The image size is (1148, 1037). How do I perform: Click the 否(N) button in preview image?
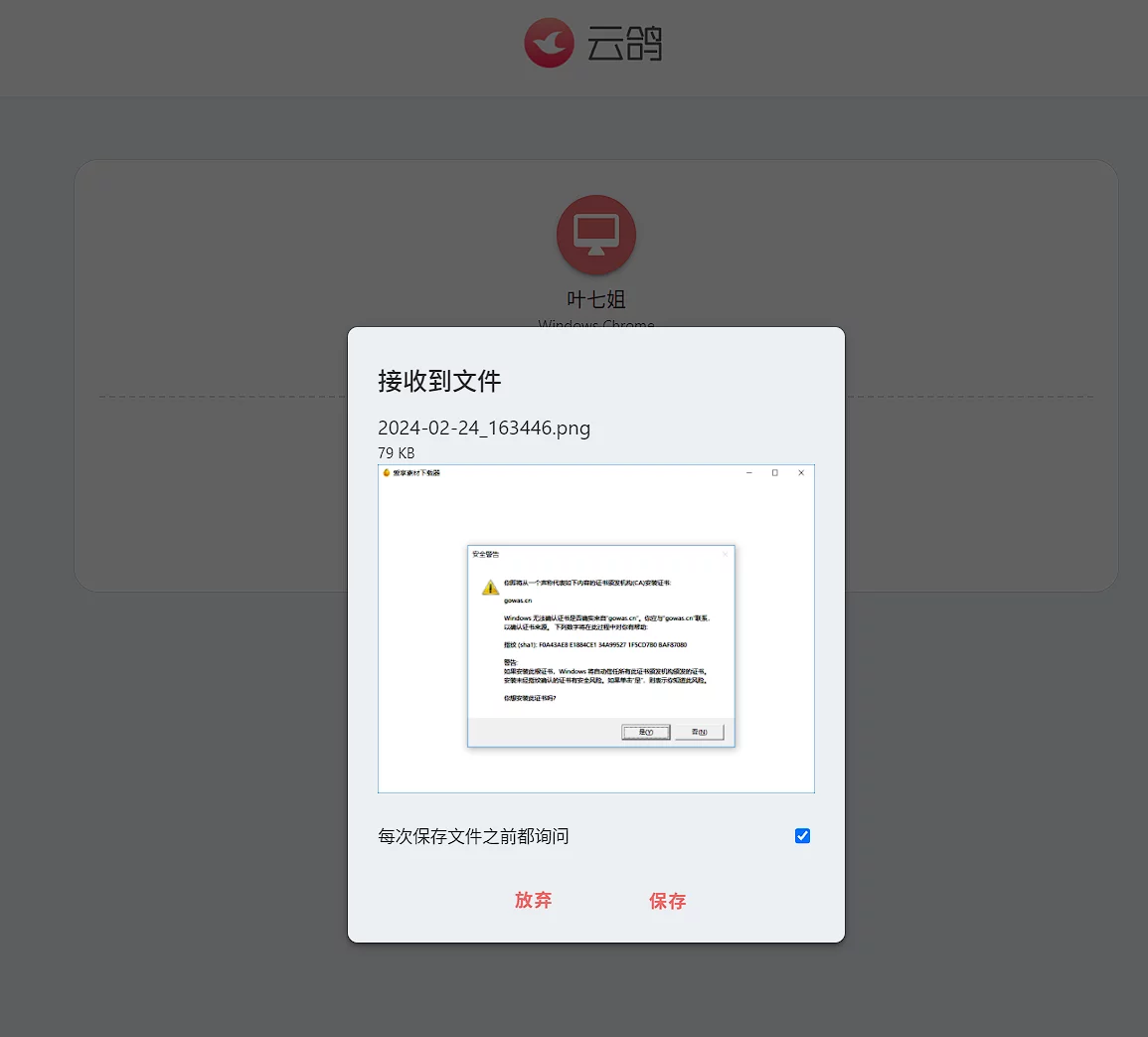tap(700, 732)
